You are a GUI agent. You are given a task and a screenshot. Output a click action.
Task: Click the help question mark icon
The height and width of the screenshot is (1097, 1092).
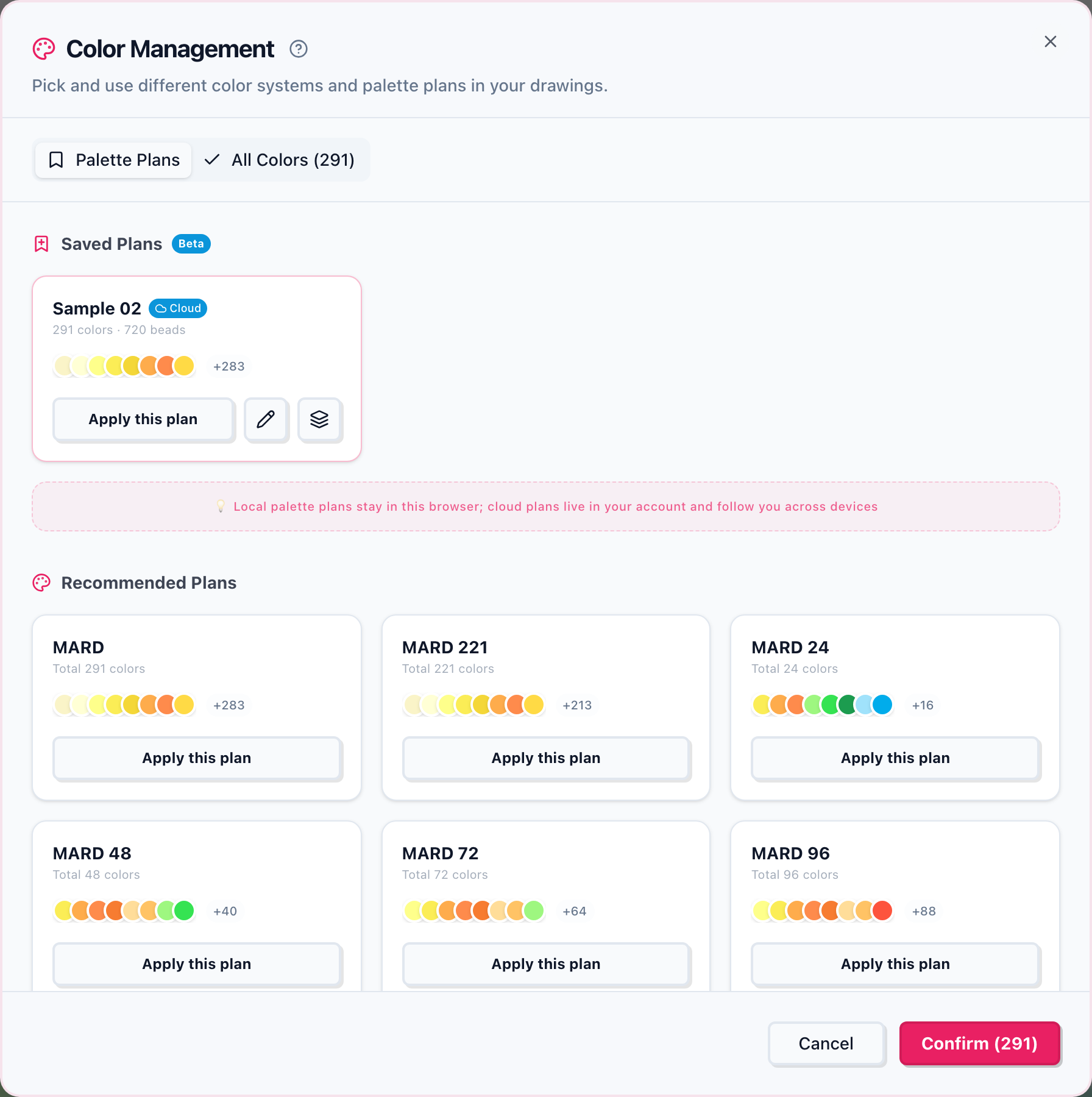click(299, 49)
